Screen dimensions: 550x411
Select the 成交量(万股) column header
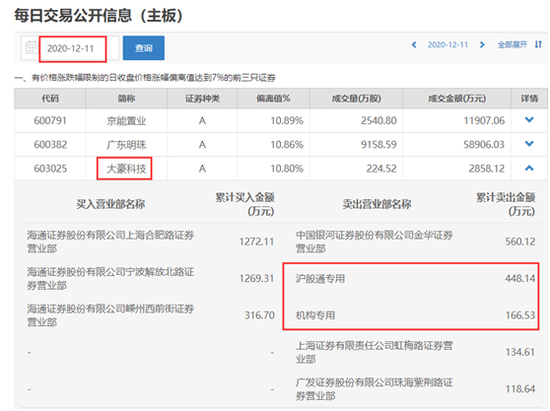point(356,99)
